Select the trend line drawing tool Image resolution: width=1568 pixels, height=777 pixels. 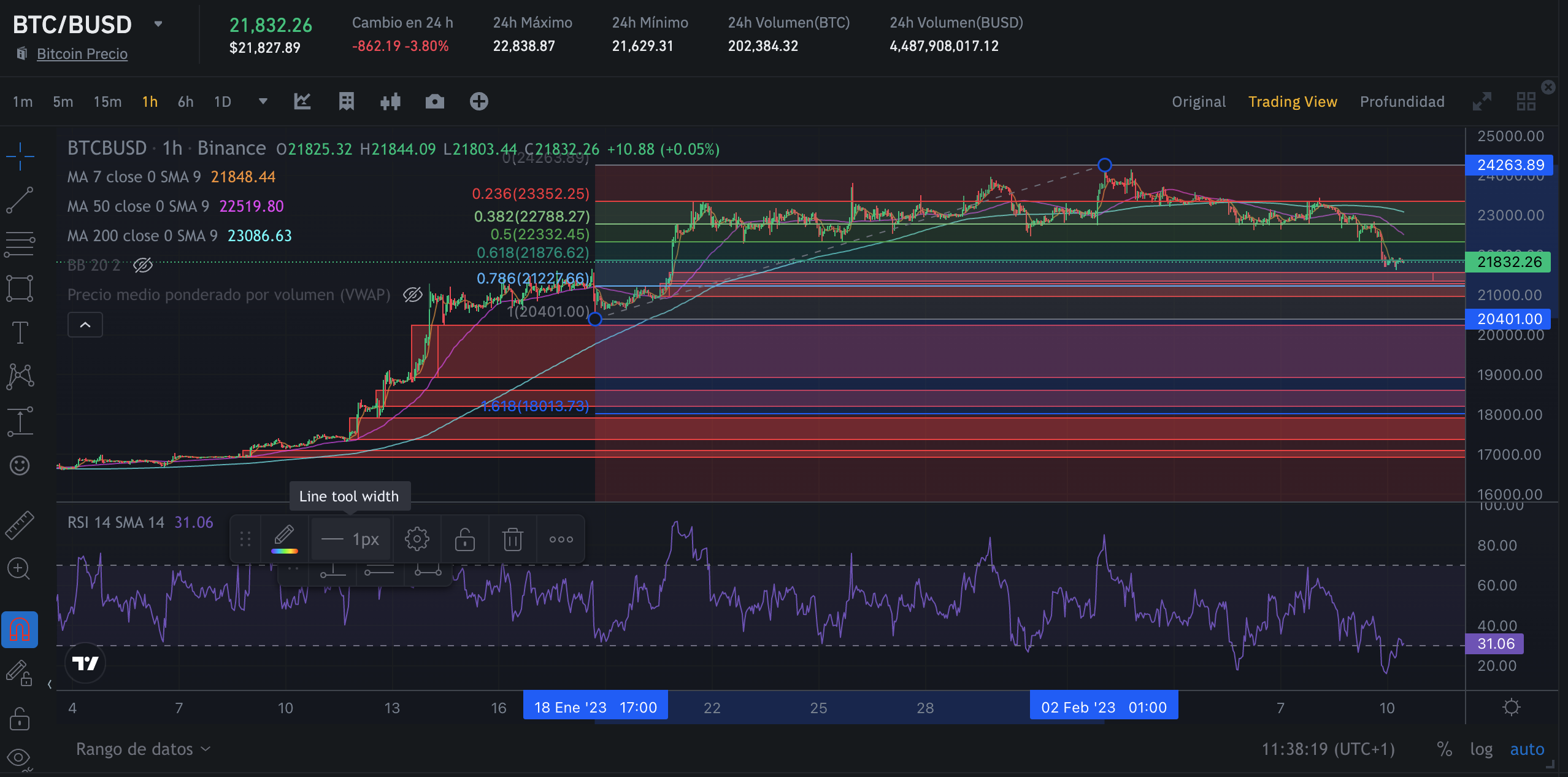pyautogui.click(x=20, y=200)
